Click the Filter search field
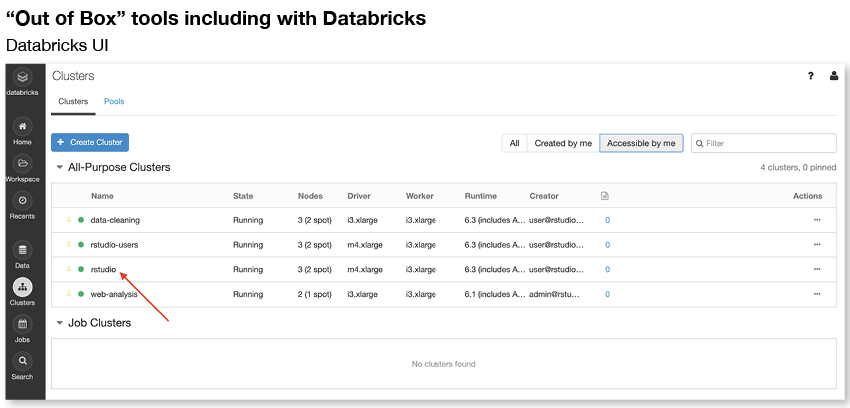This screenshot has width=850, height=408. [x=763, y=143]
